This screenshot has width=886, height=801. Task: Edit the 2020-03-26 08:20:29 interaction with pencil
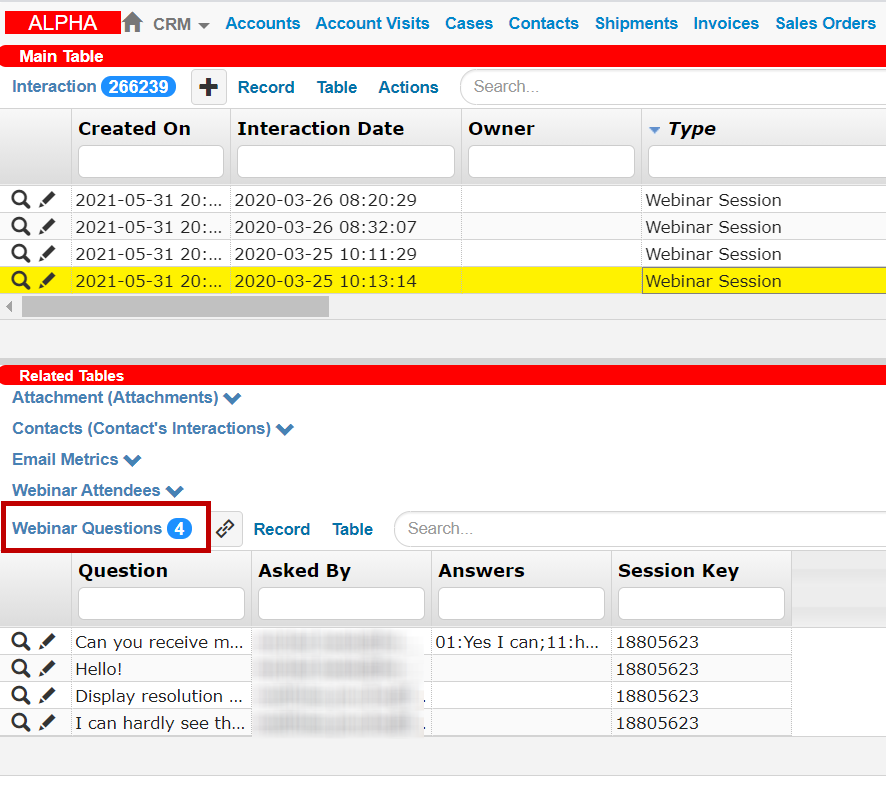click(47, 200)
